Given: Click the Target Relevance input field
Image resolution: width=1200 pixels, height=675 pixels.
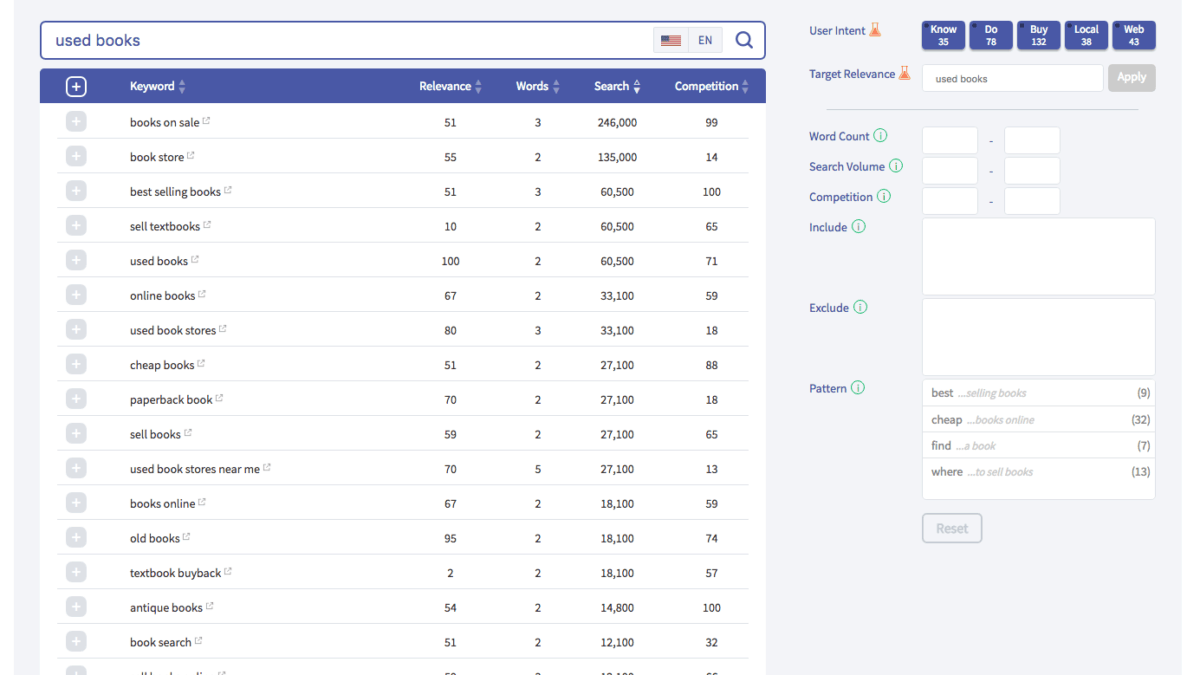Looking at the screenshot, I should pyautogui.click(x=1012, y=78).
